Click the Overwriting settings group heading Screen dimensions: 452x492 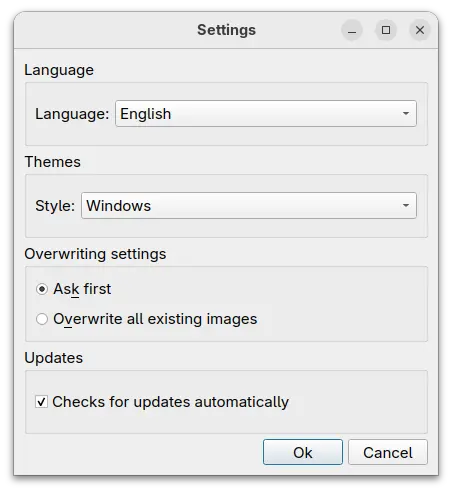95,254
